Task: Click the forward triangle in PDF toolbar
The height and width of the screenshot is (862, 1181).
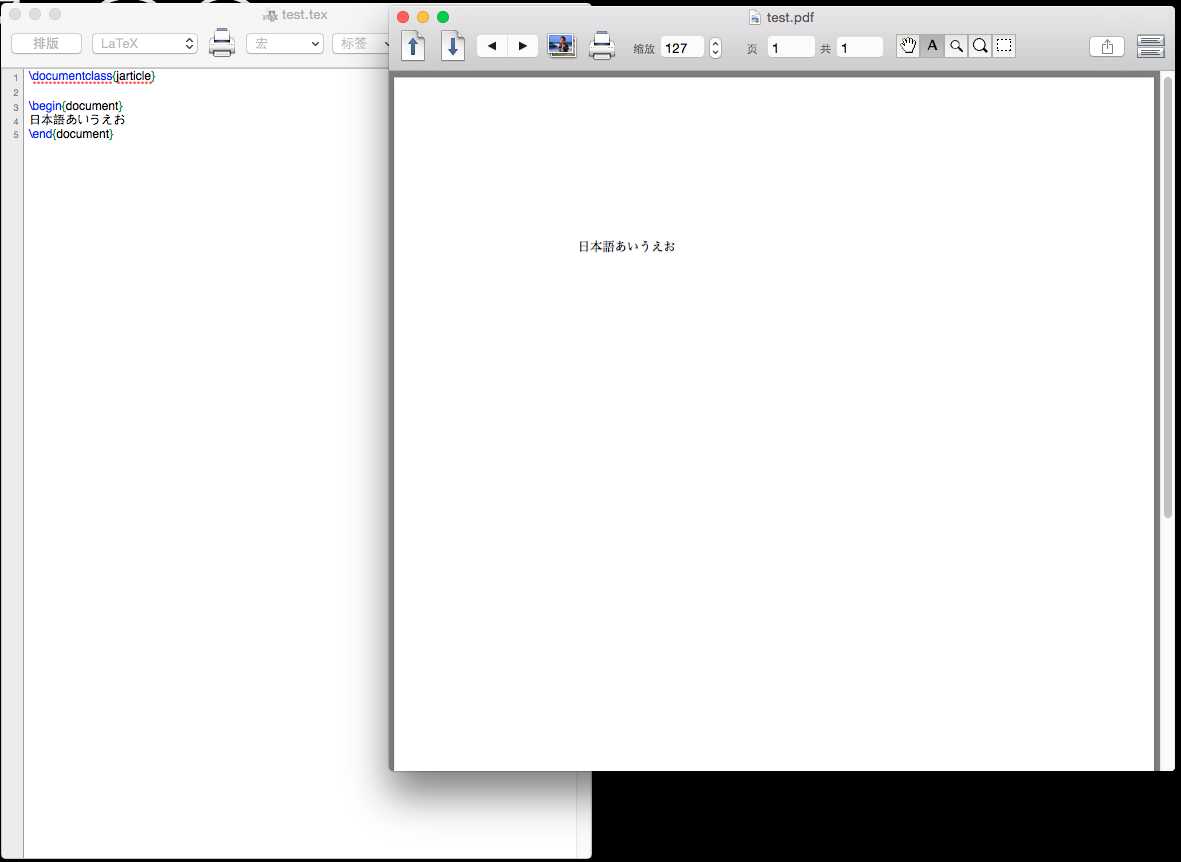Action: [x=523, y=46]
